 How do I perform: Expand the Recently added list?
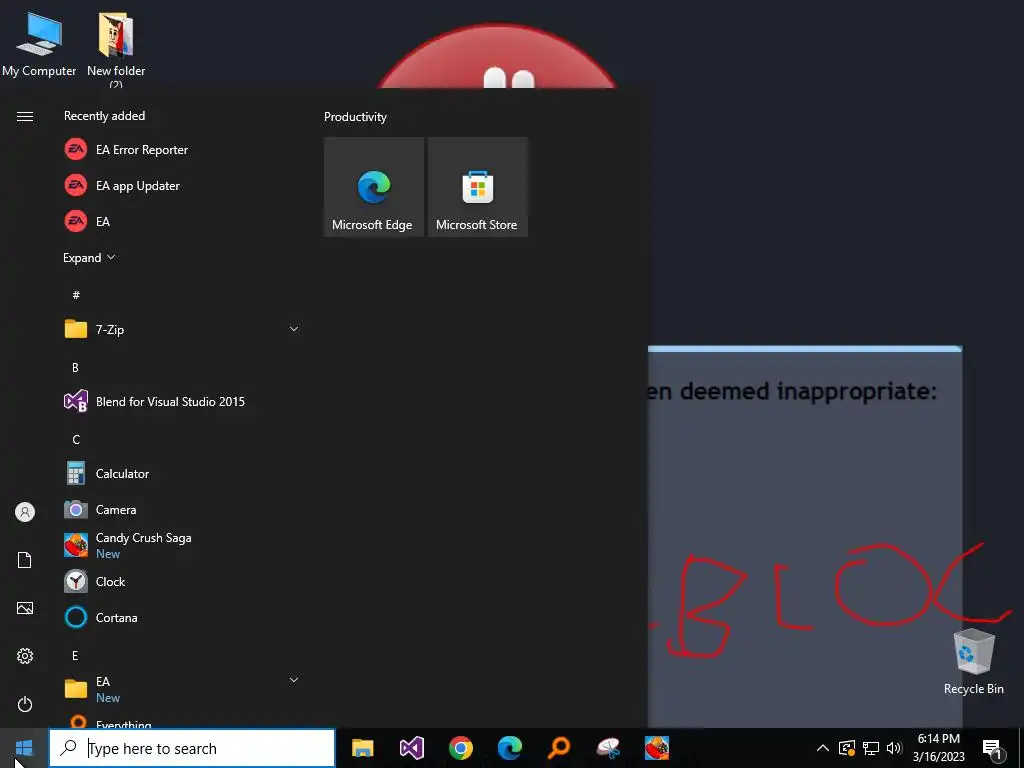(x=89, y=257)
